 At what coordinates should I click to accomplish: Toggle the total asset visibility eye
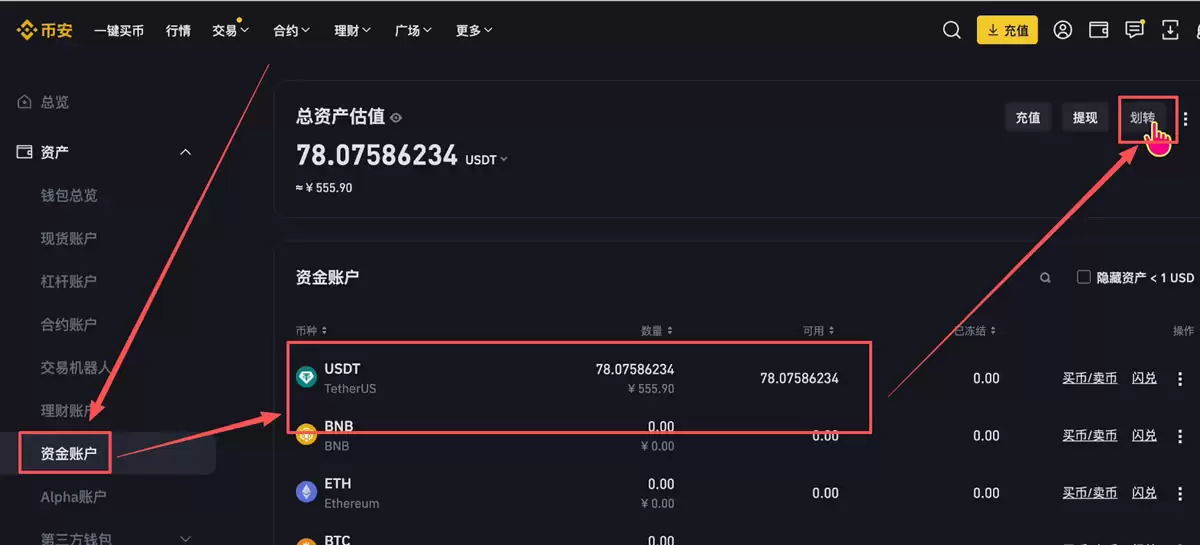click(x=396, y=118)
